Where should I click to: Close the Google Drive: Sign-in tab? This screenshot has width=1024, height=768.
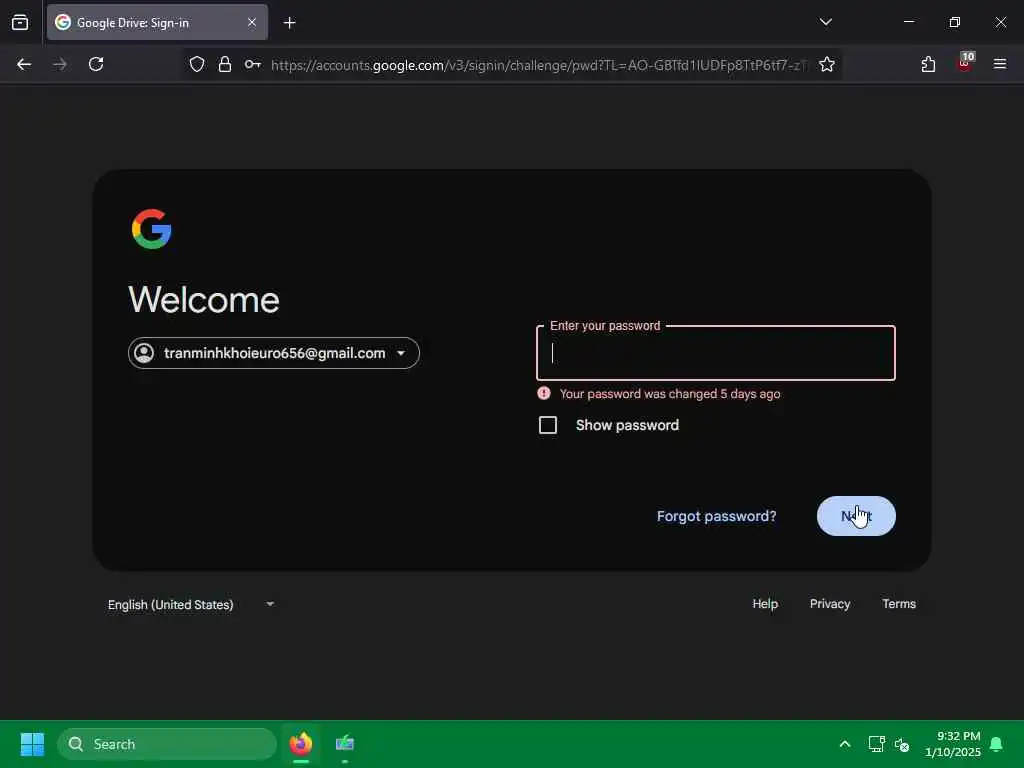tap(251, 23)
